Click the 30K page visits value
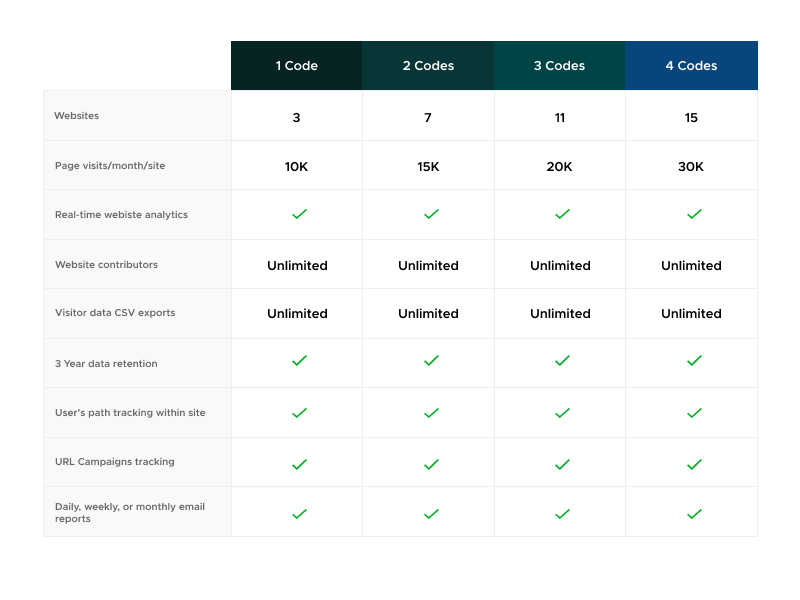Image resolution: width=800 pixels, height=600 pixels. tap(691, 167)
